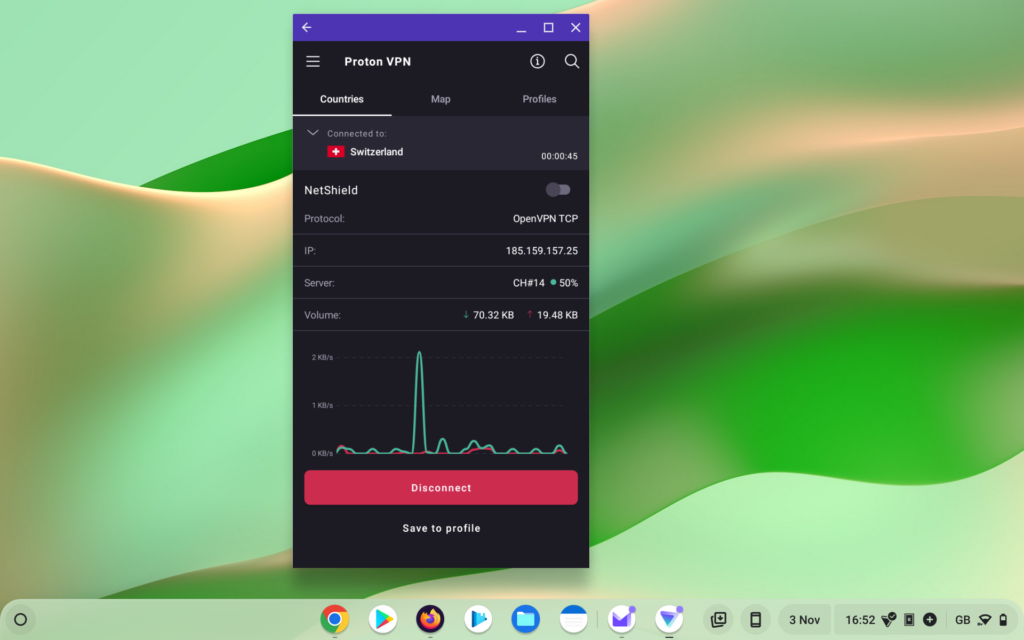This screenshot has height=640, width=1024.
Task: Open the Files app from the shelf
Action: click(x=526, y=618)
